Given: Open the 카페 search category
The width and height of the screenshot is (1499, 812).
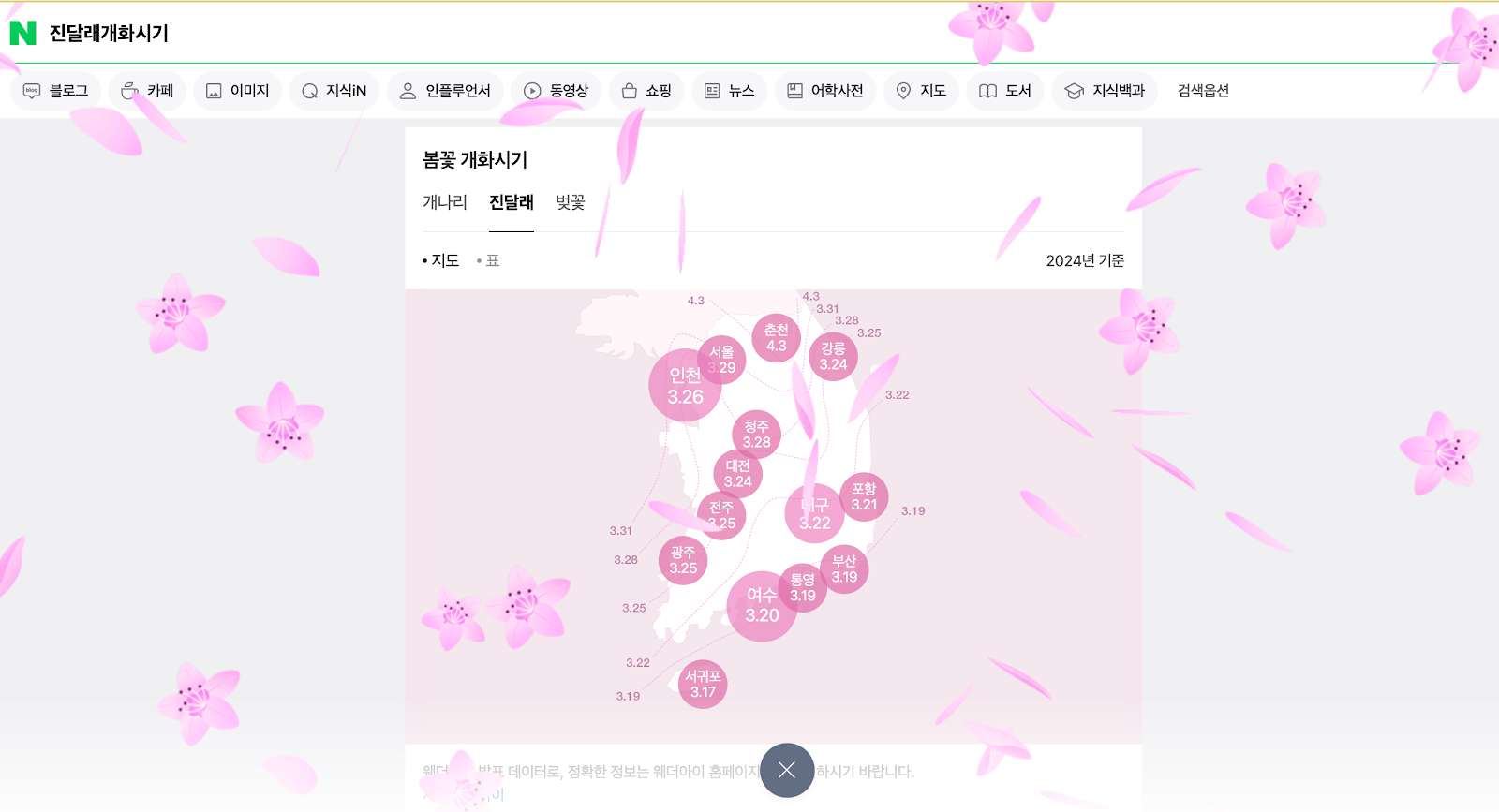Looking at the screenshot, I should point(147,91).
